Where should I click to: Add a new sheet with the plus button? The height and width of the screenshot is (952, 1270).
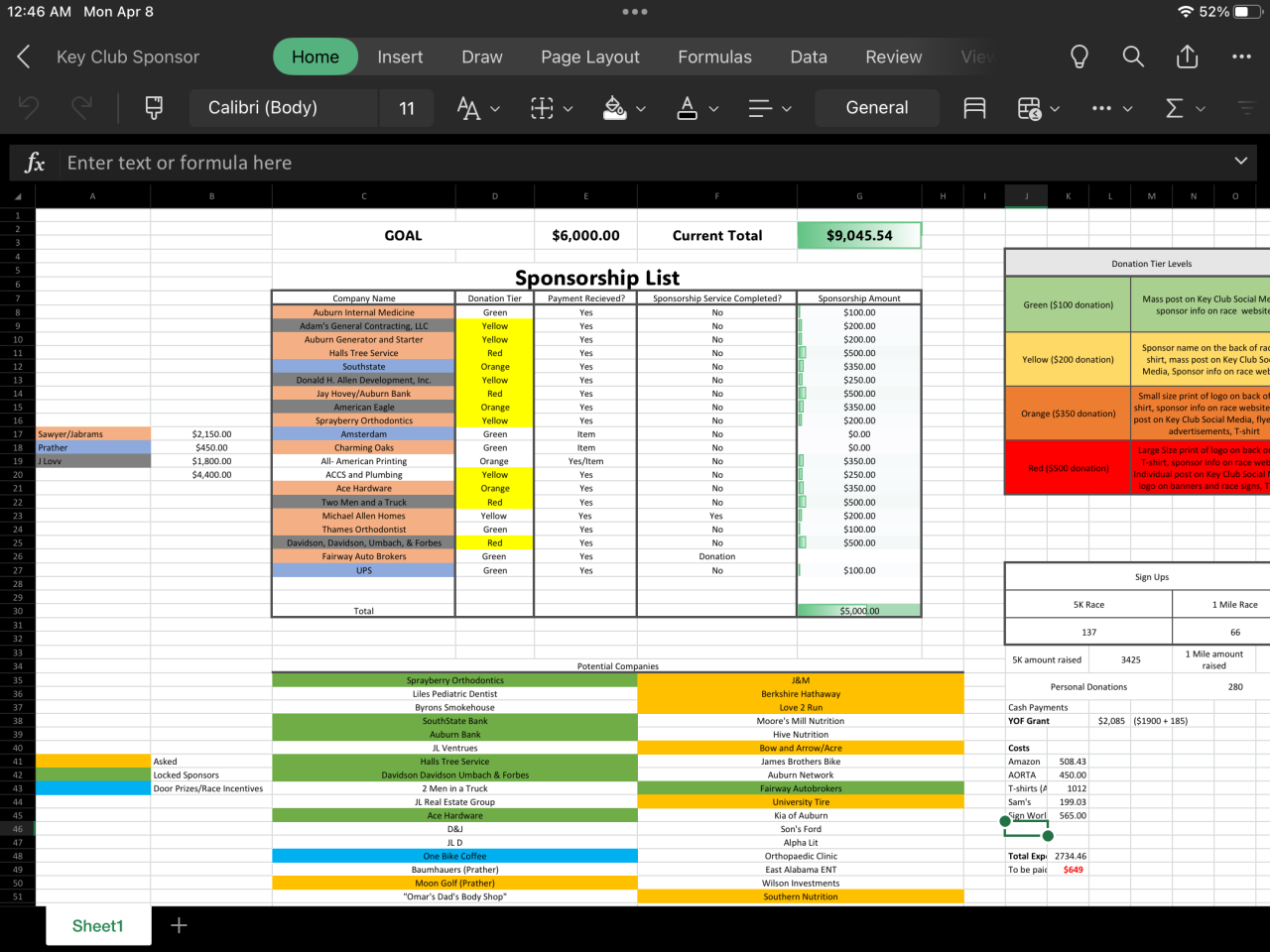pyautogui.click(x=179, y=925)
